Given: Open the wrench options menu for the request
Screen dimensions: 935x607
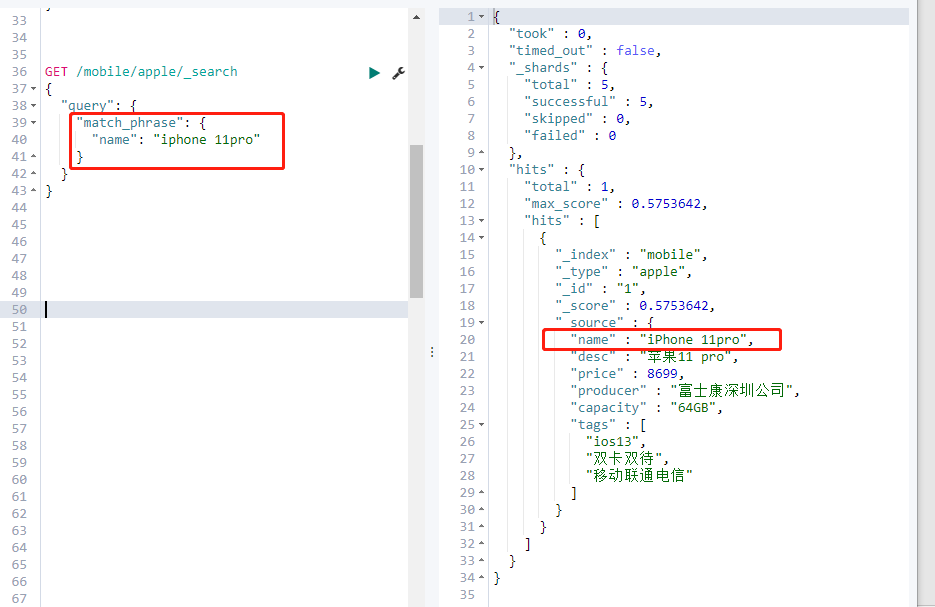Looking at the screenshot, I should (x=398, y=73).
